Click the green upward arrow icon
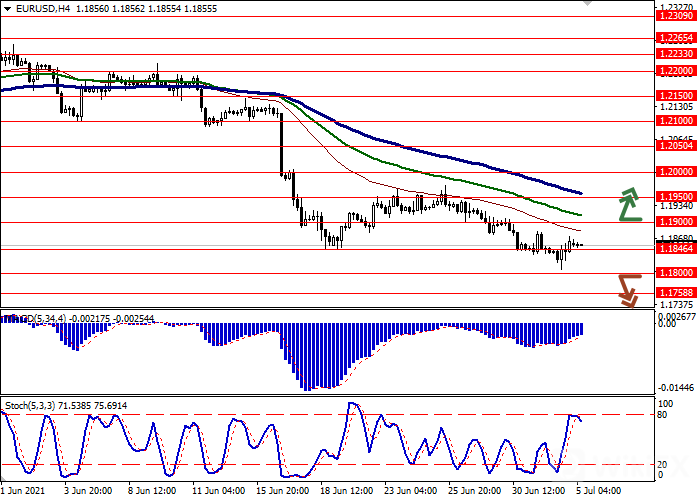Screen dimensions: 700x500 tap(629, 204)
